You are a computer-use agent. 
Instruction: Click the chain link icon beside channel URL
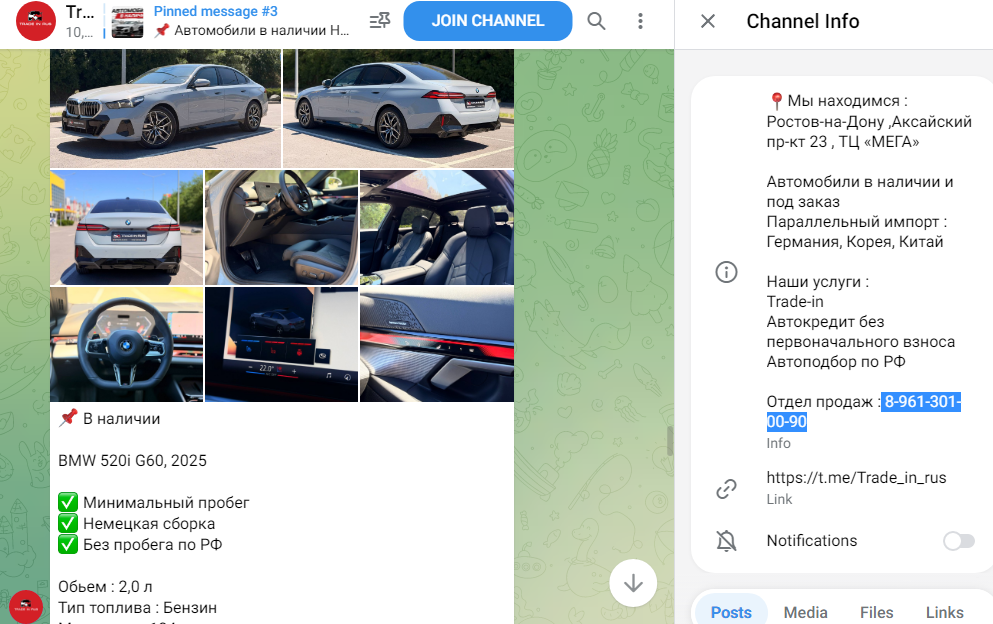(726, 488)
